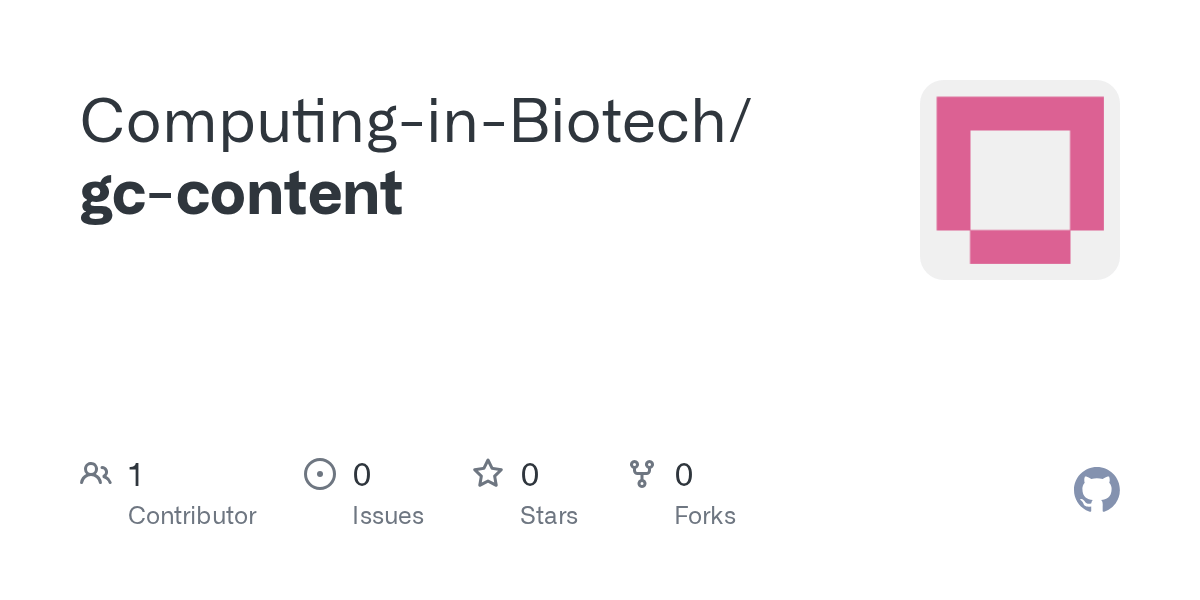Click the Contributor label
Screen dimensions: 1200x600
click(x=192, y=516)
